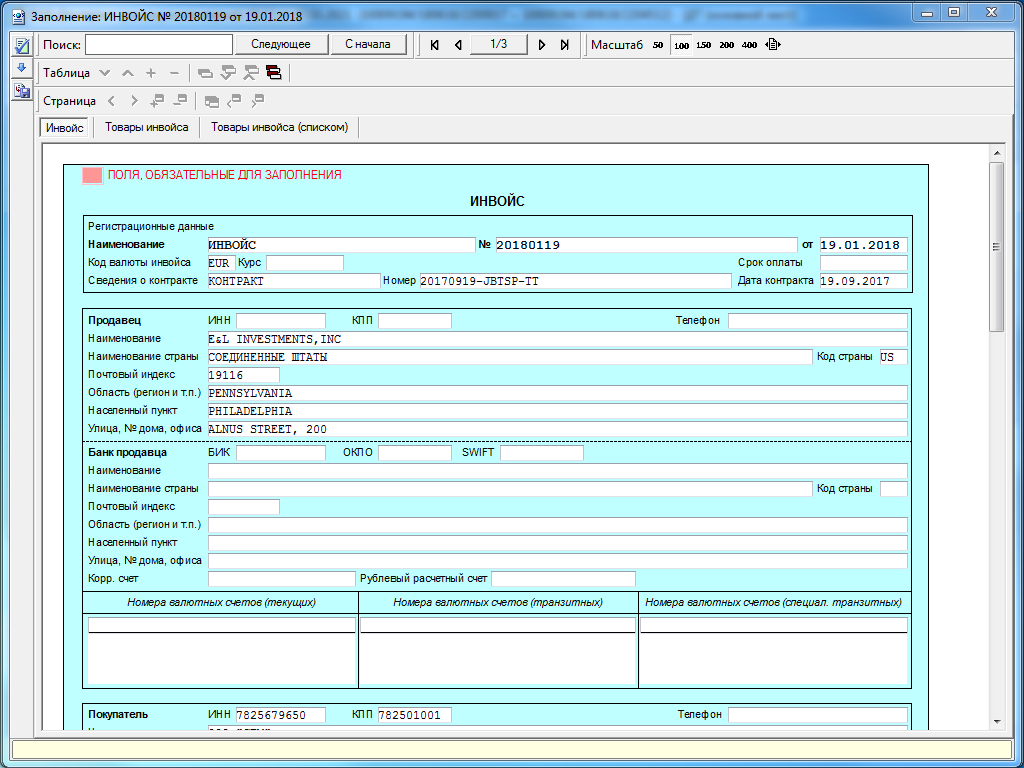Set zoom scale to 400
This screenshot has height=768, width=1024.
click(x=749, y=45)
